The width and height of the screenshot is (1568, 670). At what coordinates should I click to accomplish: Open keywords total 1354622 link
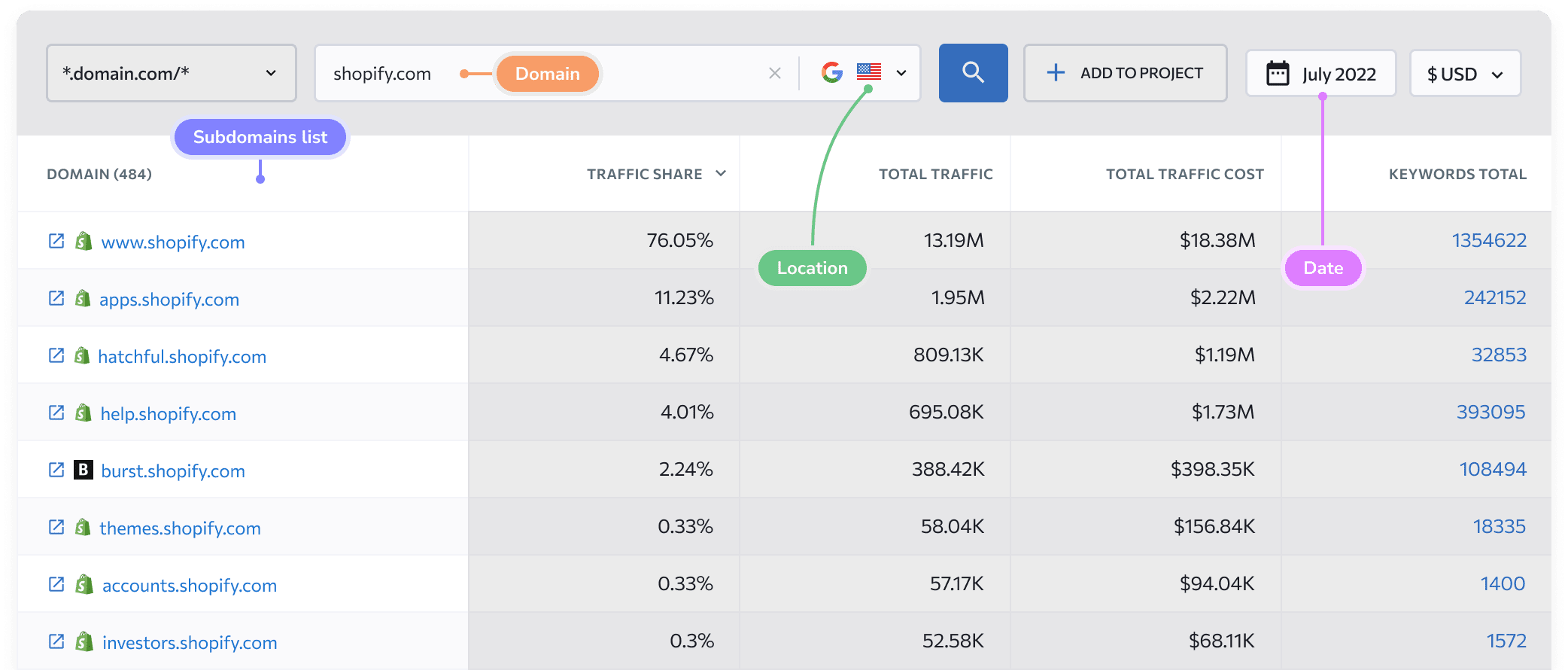pos(1489,240)
